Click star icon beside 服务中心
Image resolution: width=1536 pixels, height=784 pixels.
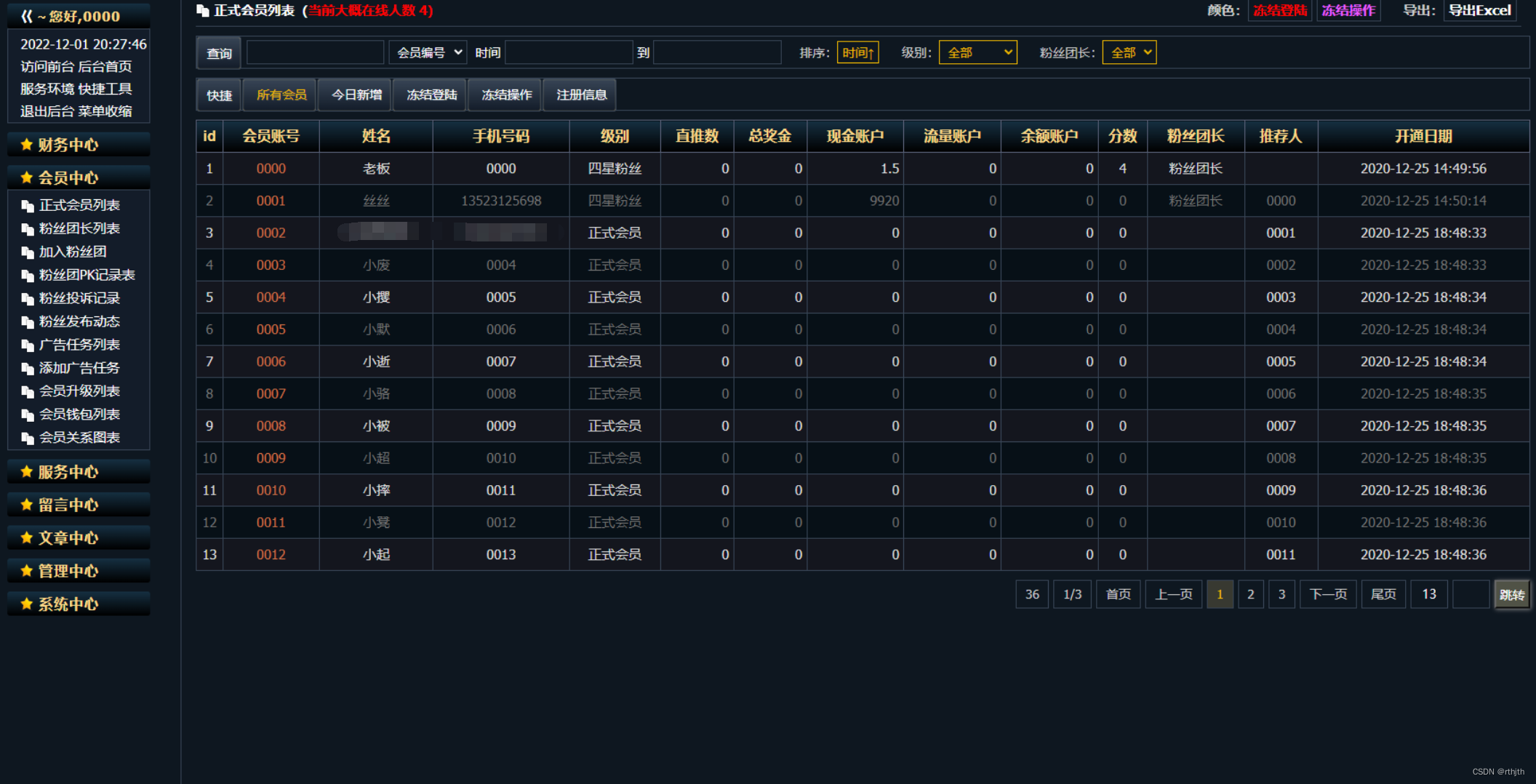pos(27,471)
